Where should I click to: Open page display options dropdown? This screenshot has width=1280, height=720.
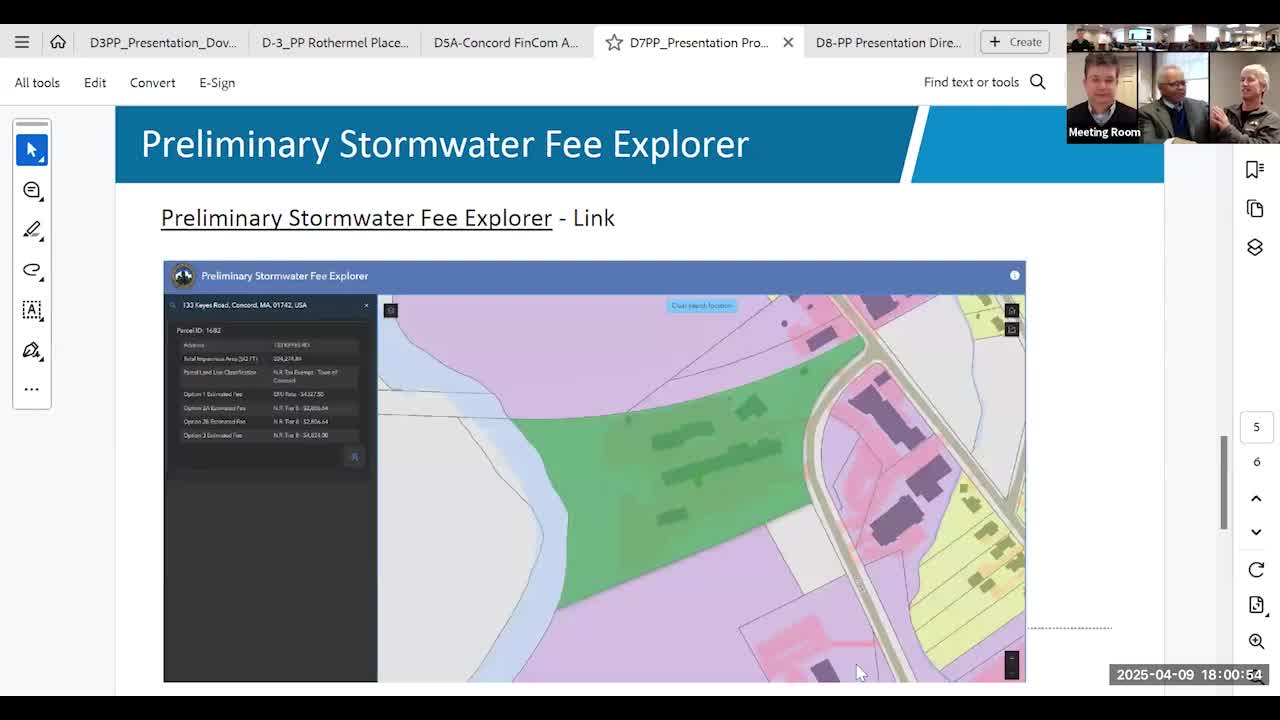(1256, 605)
